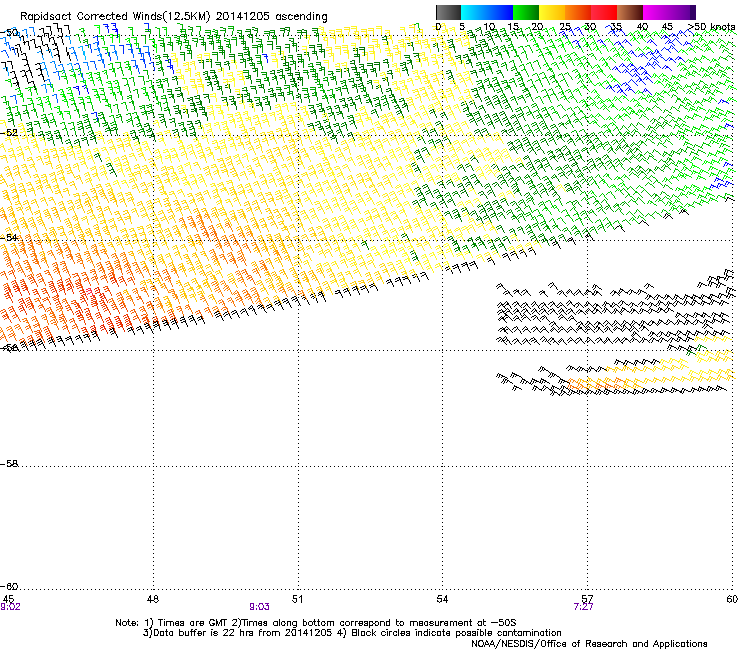740x650 pixels.
Task: Click the brown 35-40 knots color swatch
Action: [630, 12]
